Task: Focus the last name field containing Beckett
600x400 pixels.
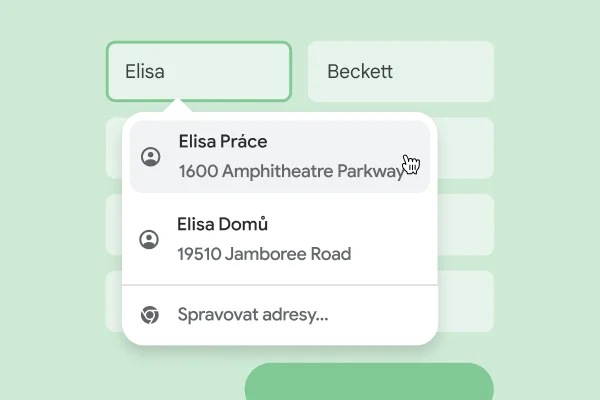Action: pos(400,72)
